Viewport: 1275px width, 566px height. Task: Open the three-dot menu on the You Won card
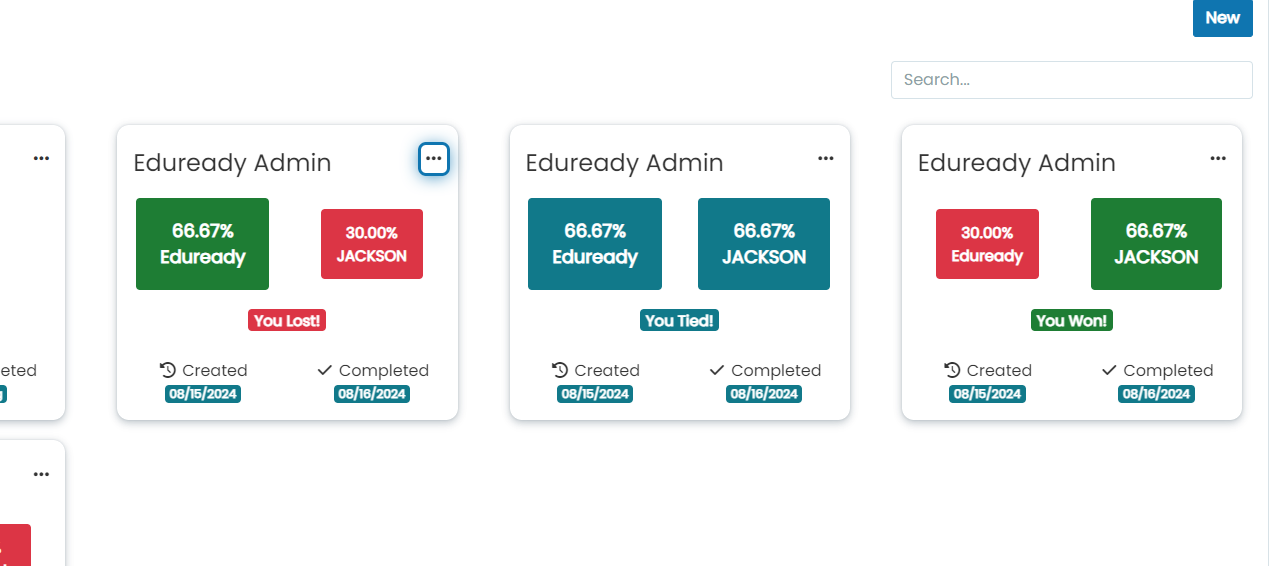pyautogui.click(x=1217, y=158)
